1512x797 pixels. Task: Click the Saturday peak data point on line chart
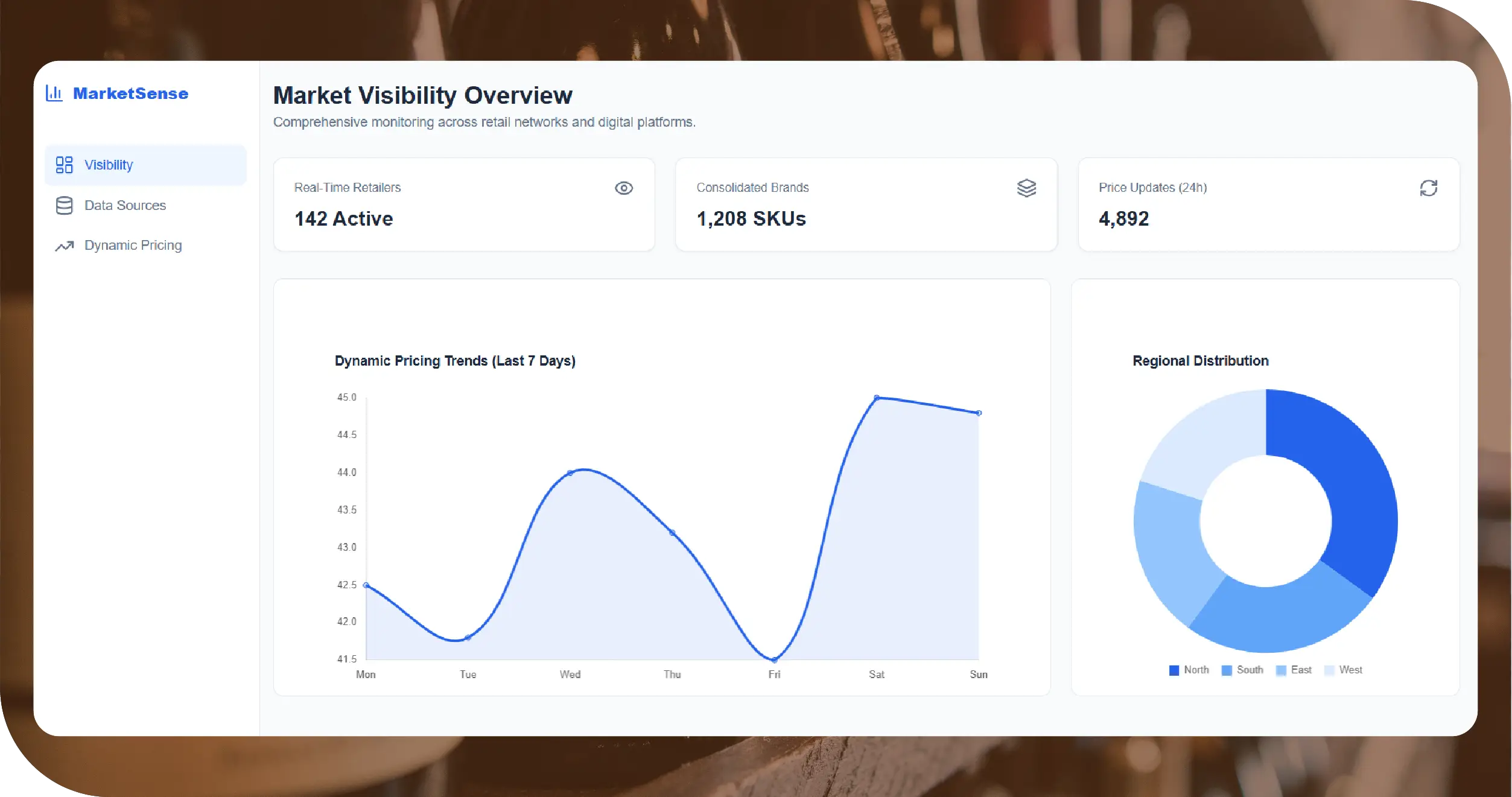tap(876, 398)
